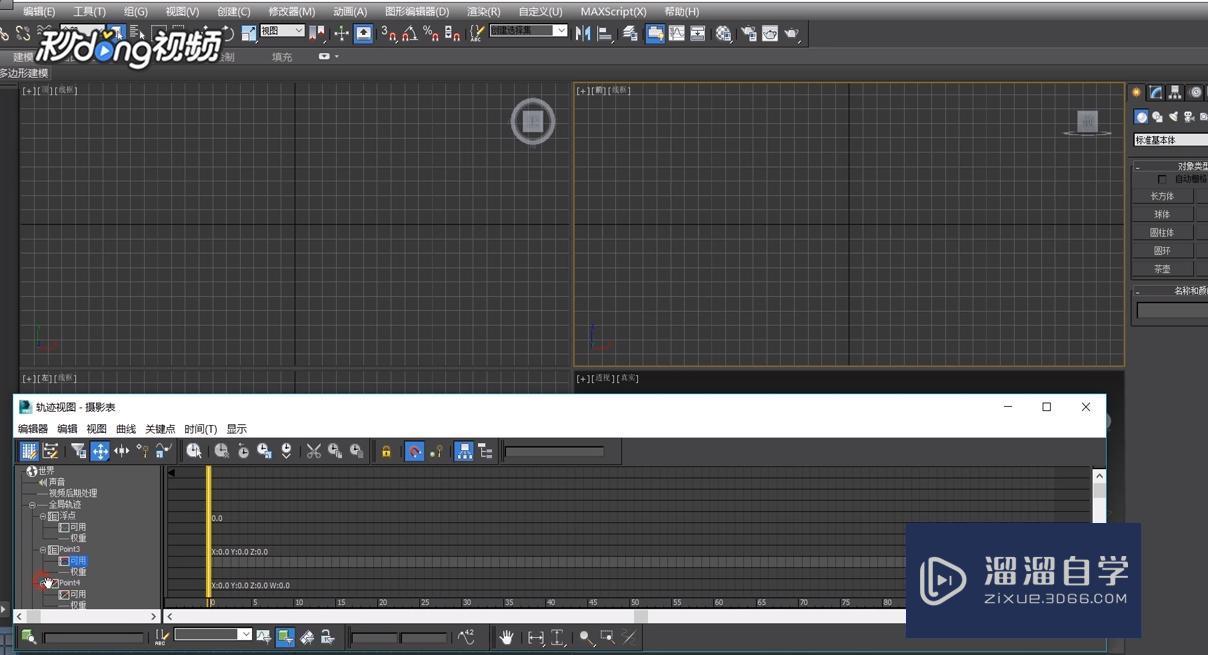Open the 创建选择集 dropdown

(x=528, y=31)
